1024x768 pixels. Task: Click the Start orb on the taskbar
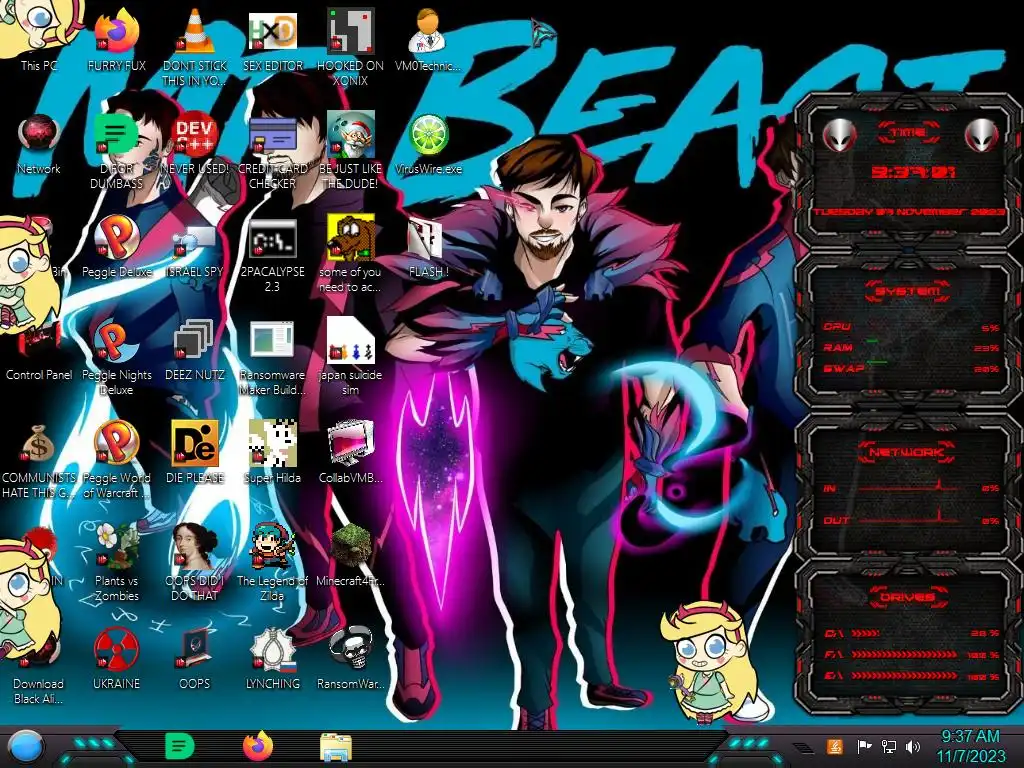tap(26, 747)
